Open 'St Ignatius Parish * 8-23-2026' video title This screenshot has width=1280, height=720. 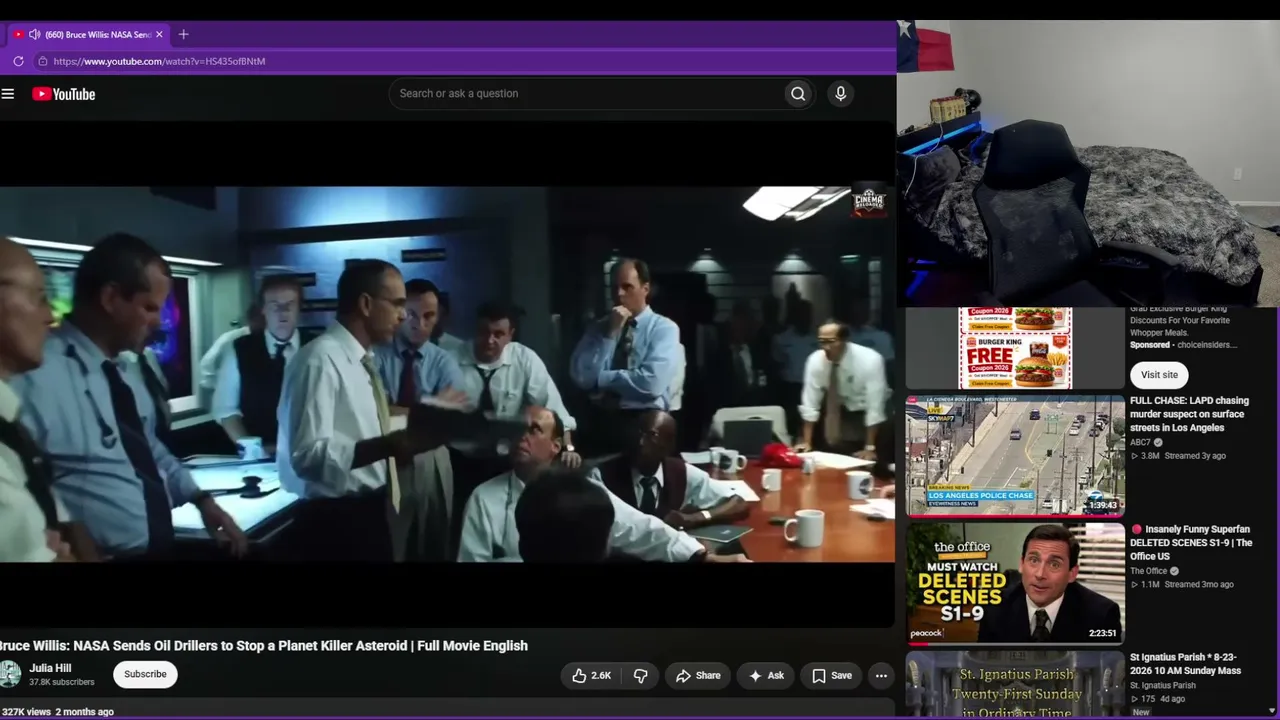pyautogui.click(x=1185, y=664)
